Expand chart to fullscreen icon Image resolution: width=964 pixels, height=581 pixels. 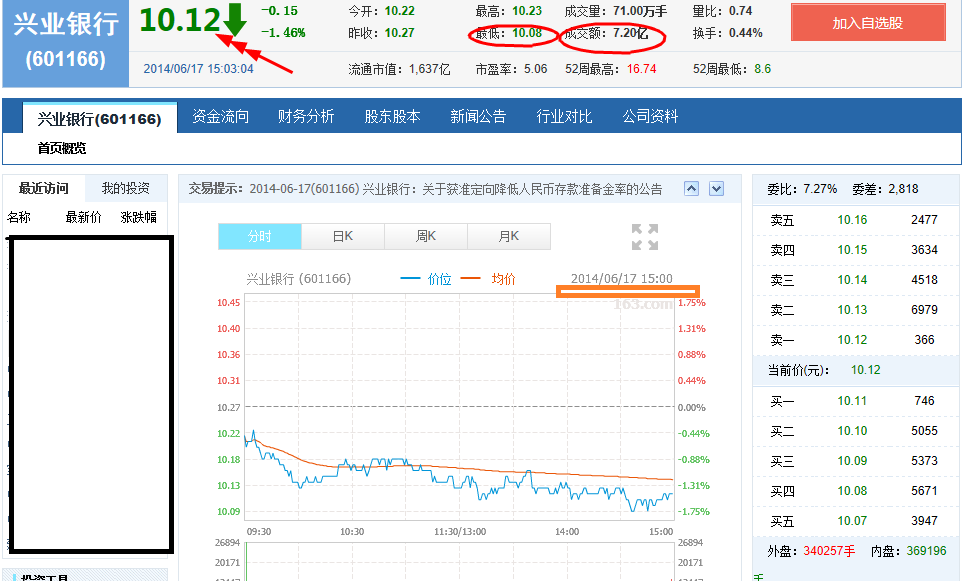[645, 237]
